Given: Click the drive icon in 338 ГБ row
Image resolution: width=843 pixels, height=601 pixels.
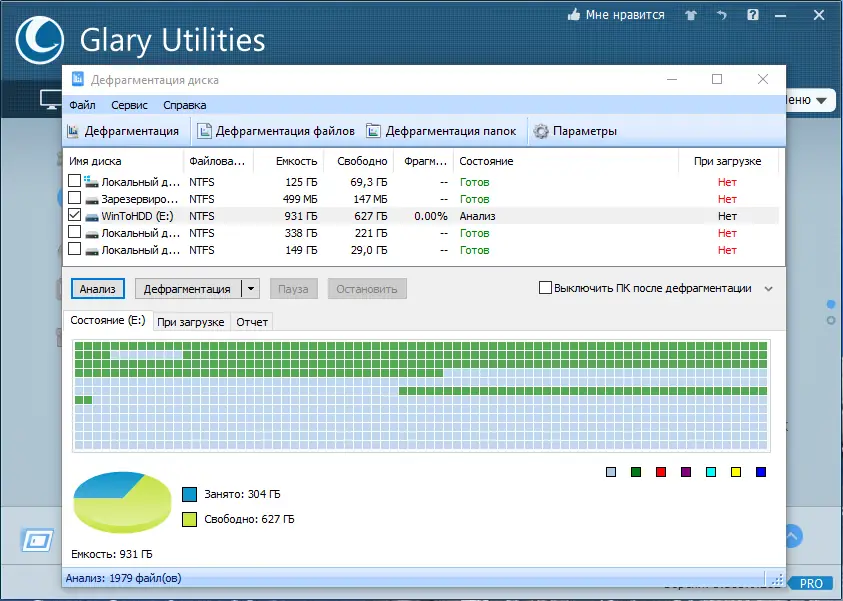Looking at the screenshot, I should tap(92, 234).
